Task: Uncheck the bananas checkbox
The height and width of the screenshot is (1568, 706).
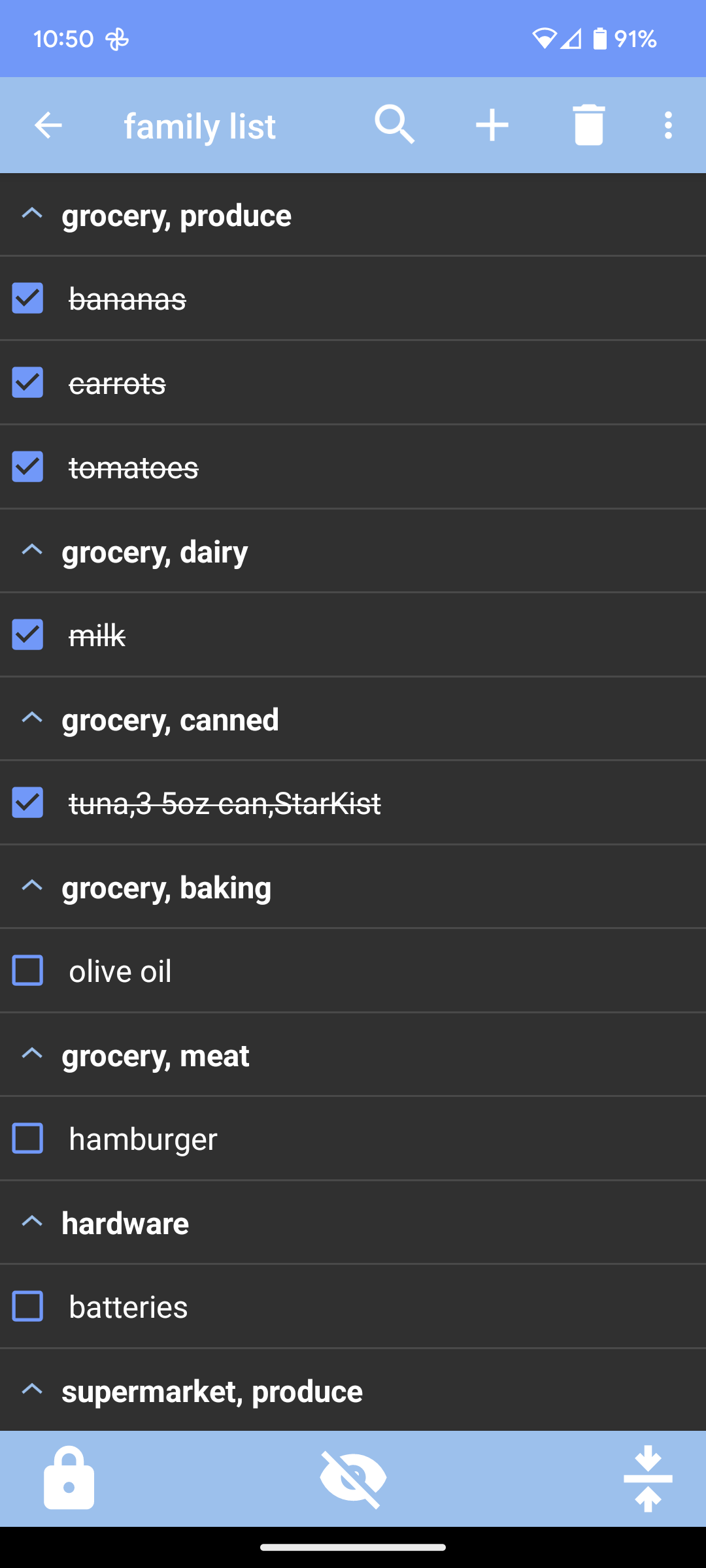Action: coord(27,298)
